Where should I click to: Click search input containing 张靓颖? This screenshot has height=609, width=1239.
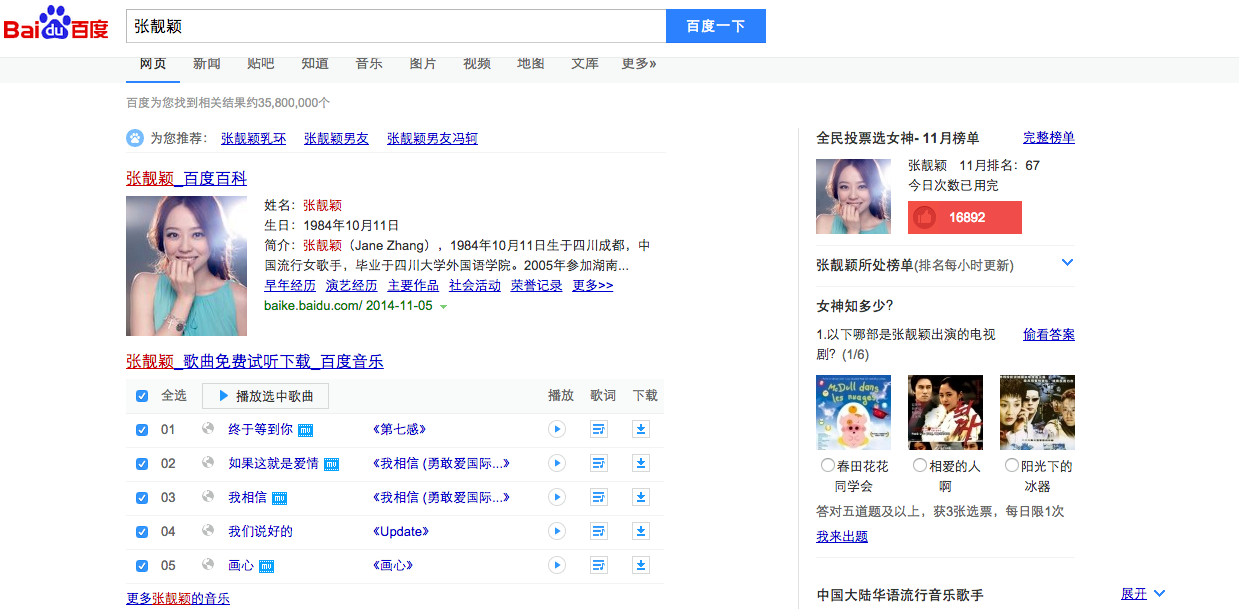[396, 26]
